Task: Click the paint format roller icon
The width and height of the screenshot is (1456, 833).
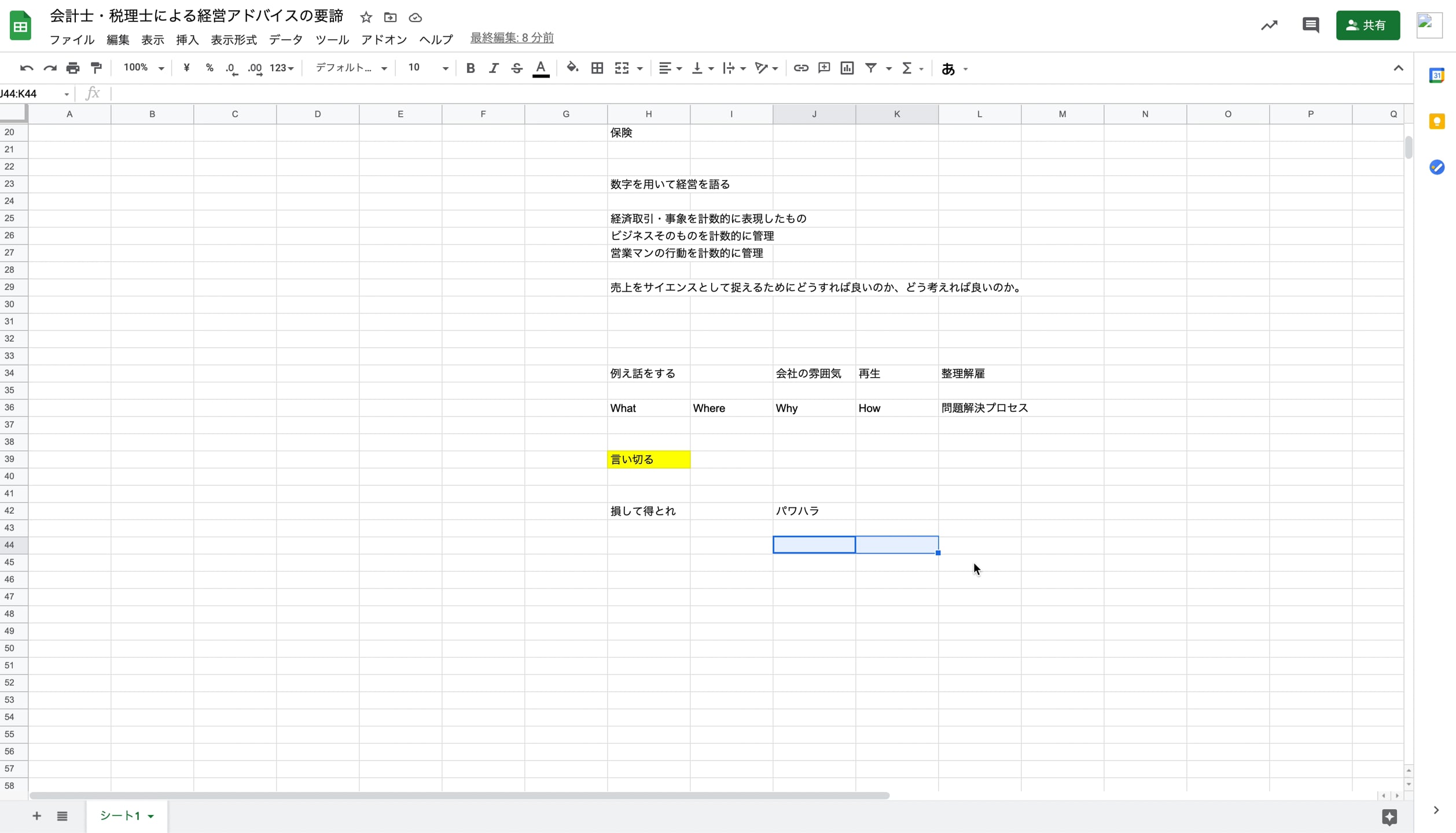Action: [97, 68]
